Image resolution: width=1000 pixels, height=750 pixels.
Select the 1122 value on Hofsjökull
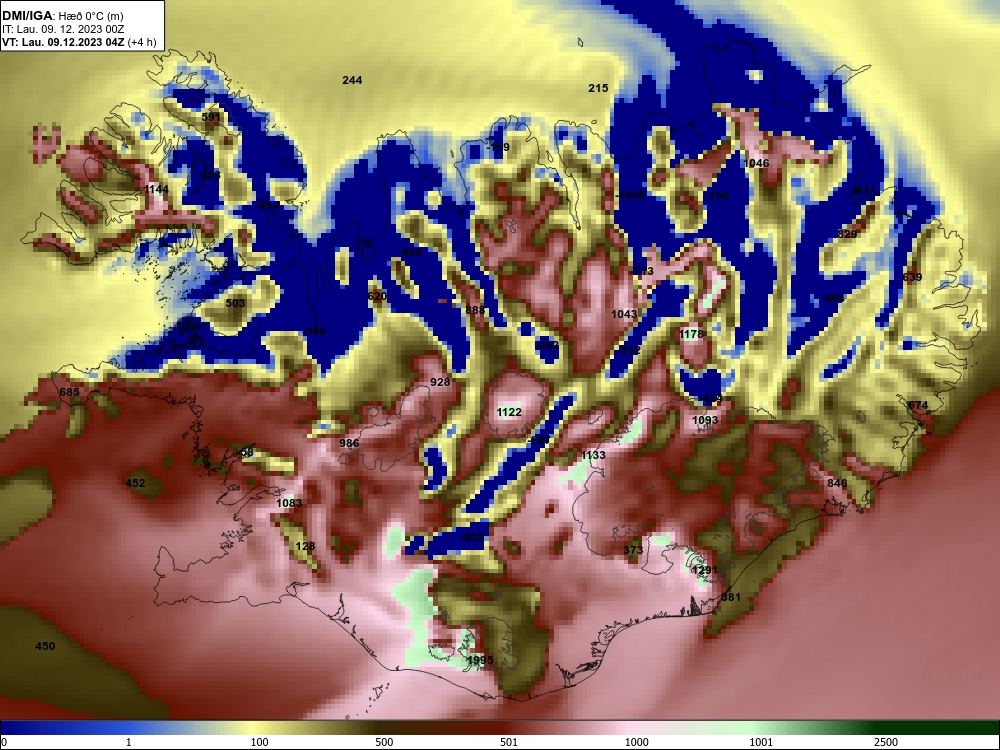point(509,412)
